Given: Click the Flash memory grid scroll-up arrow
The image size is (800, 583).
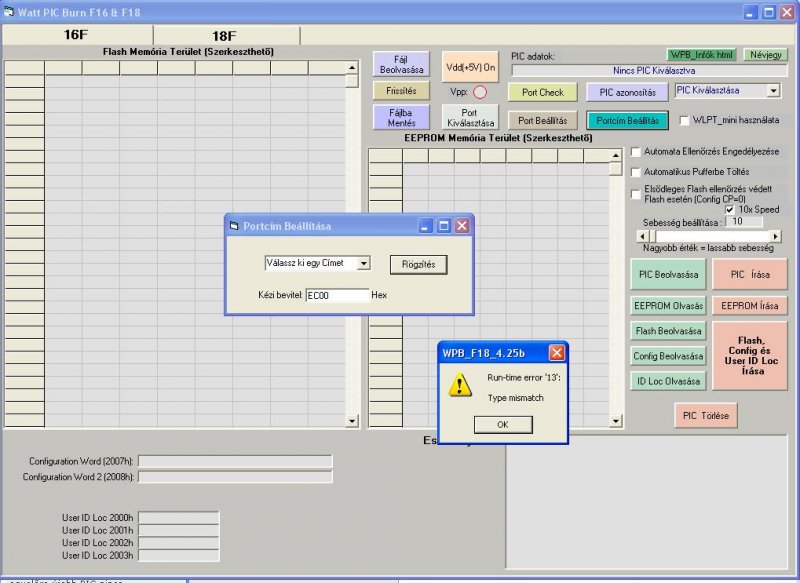Looking at the screenshot, I should pyautogui.click(x=352, y=68).
